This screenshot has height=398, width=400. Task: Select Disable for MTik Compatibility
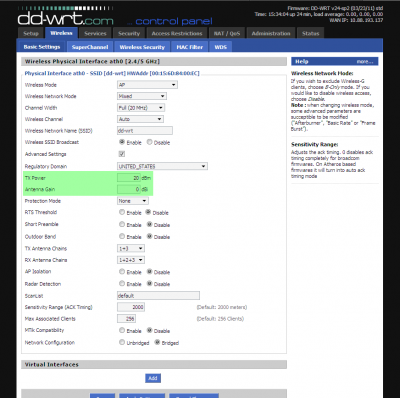point(150,330)
